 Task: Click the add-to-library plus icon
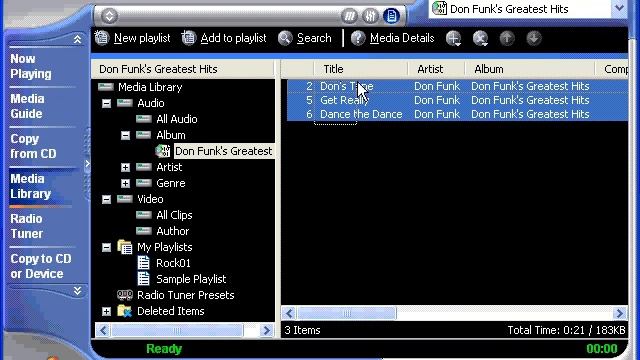pos(453,38)
